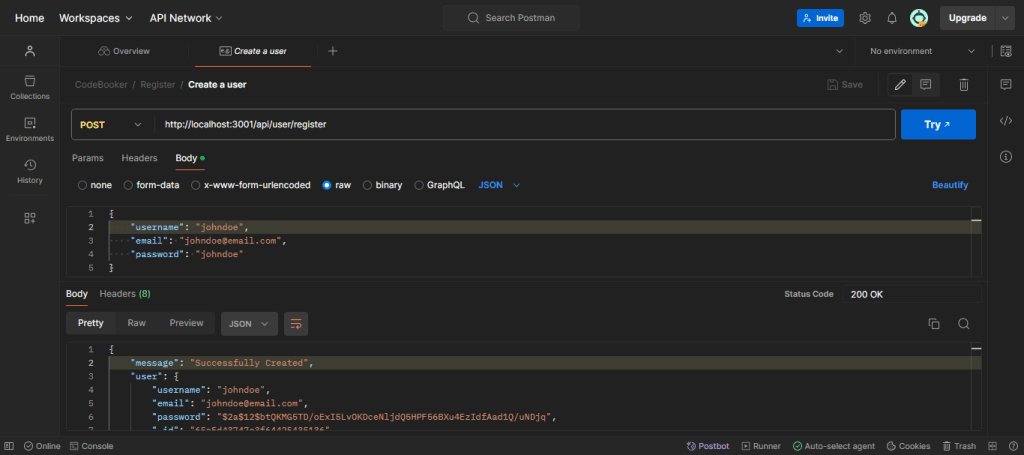
Task: Open the POST method dropdown
Action: [111, 125]
